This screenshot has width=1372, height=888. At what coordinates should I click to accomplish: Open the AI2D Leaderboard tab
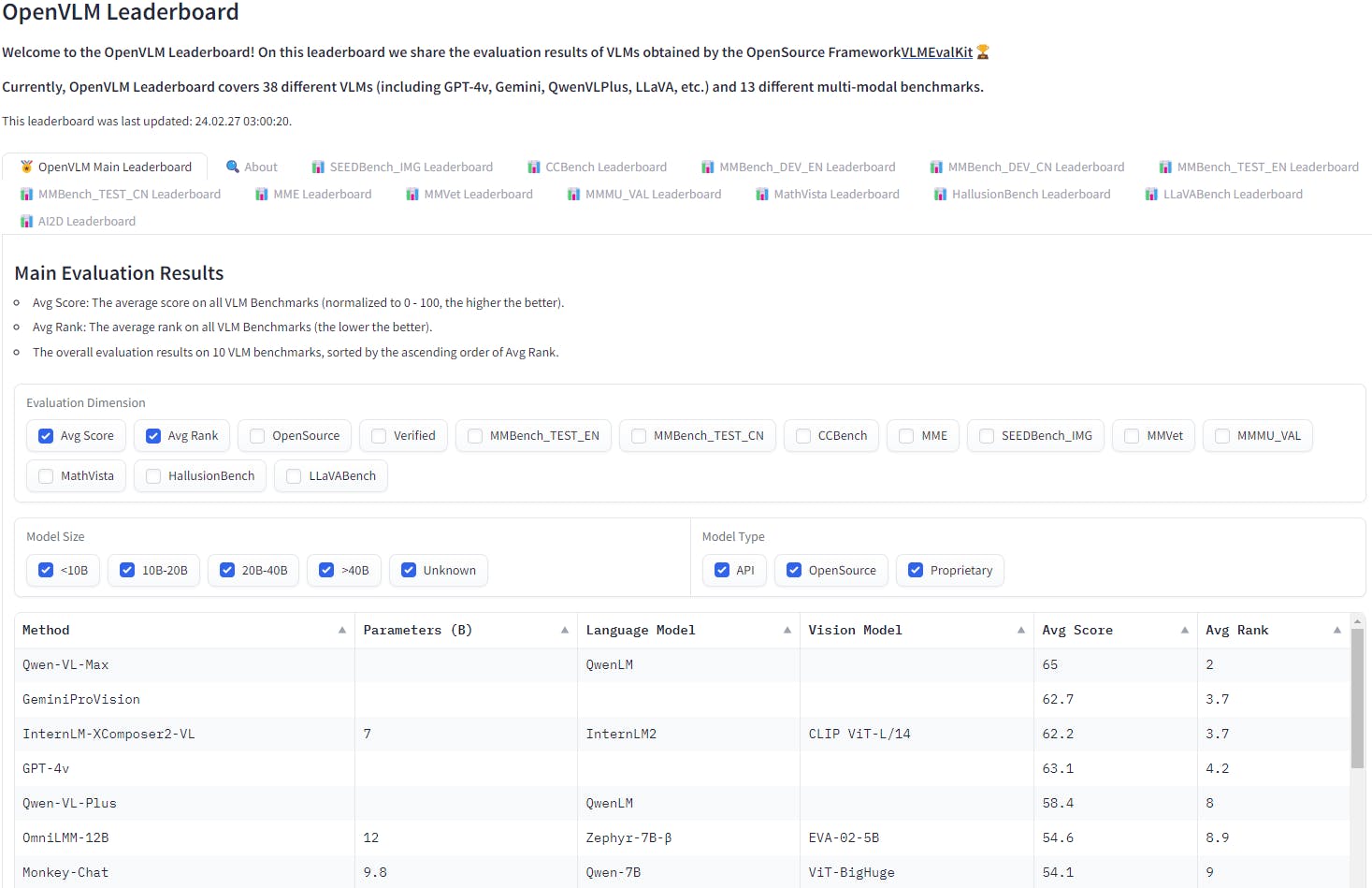click(78, 221)
